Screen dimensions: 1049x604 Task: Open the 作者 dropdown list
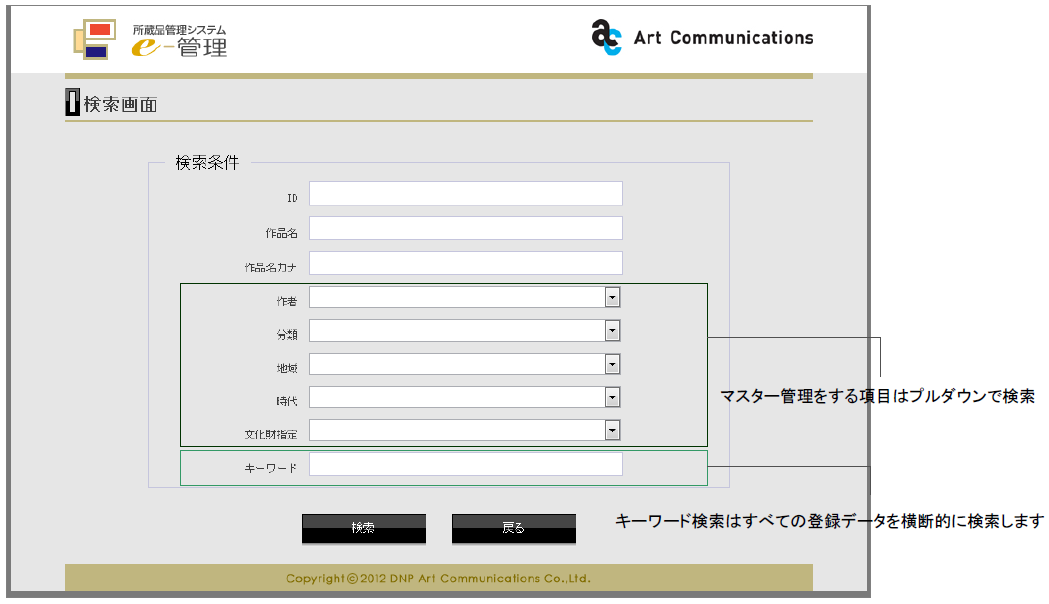612,297
